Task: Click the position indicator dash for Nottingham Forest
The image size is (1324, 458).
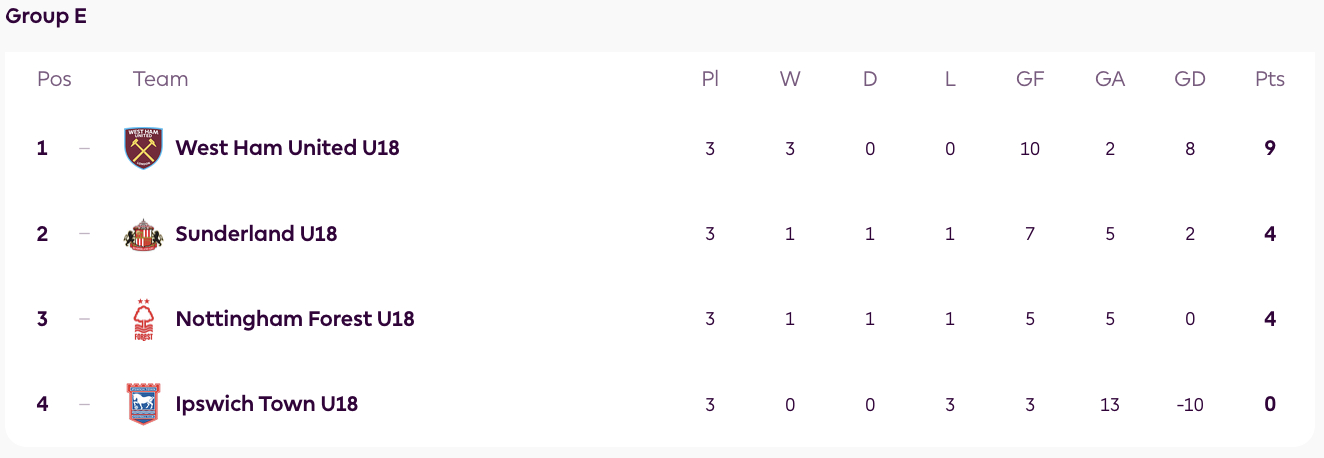Action: (x=84, y=319)
